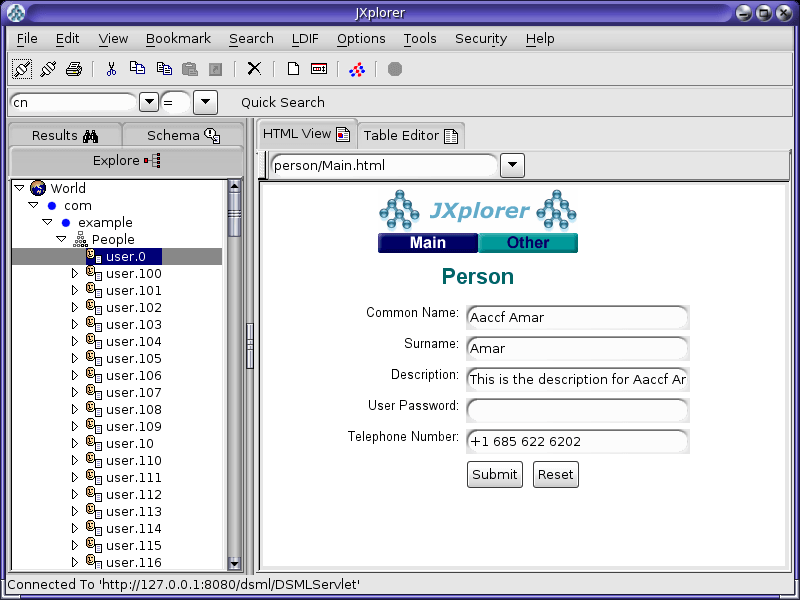Click the Disconnect plug icon
Image resolution: width=800 pixels, height=600 pixels.
(48, 69)
